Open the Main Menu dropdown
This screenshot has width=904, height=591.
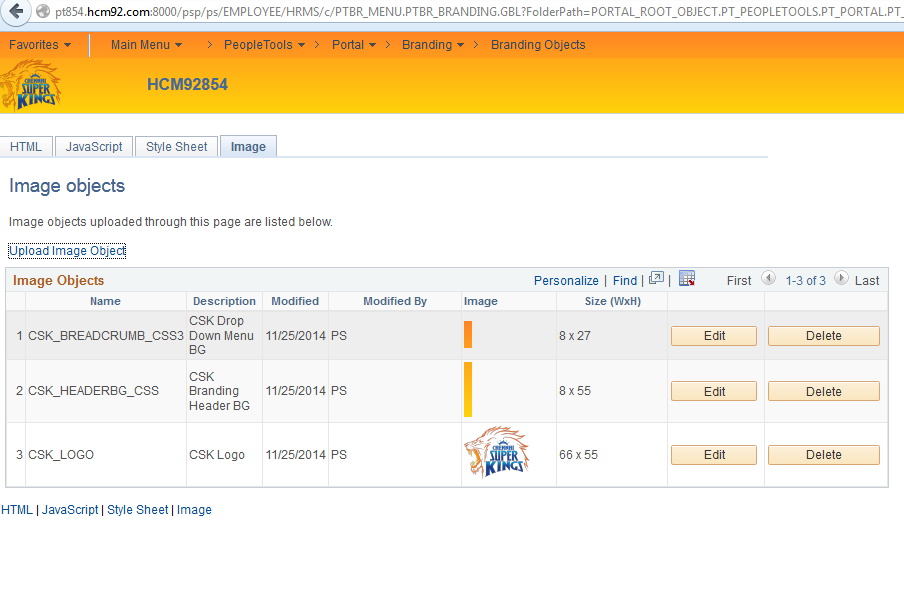pyautogui.click(x=146, y=45)
